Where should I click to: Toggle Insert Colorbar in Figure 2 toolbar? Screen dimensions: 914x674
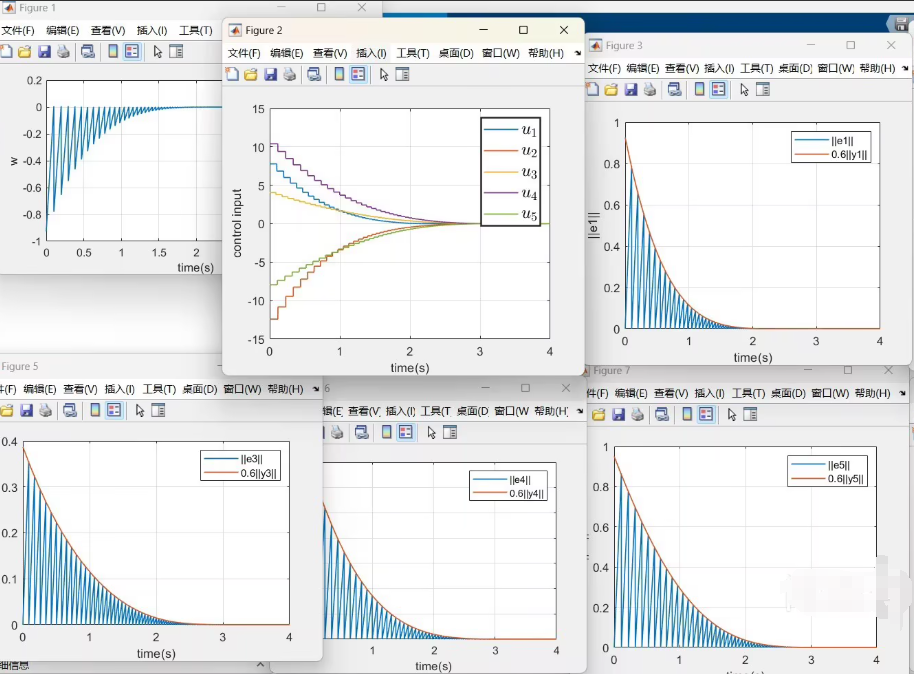[x=339, y=74]
